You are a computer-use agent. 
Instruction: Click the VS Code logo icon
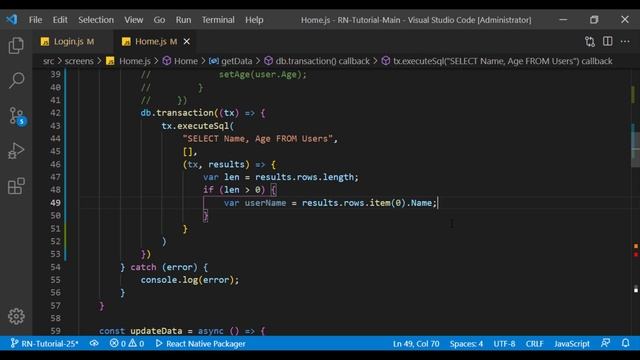[12, 19]
